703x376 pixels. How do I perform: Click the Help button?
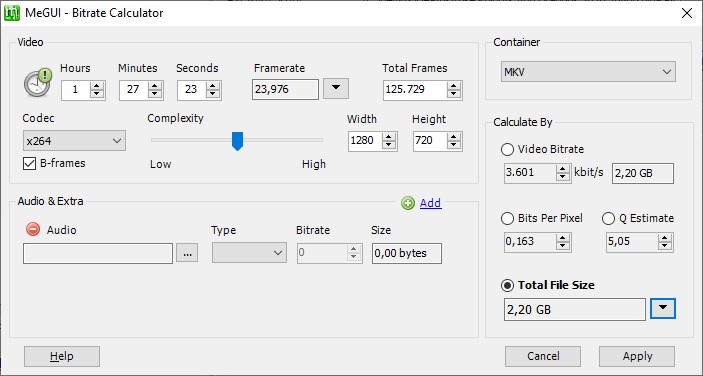click(x=62, y=356)
